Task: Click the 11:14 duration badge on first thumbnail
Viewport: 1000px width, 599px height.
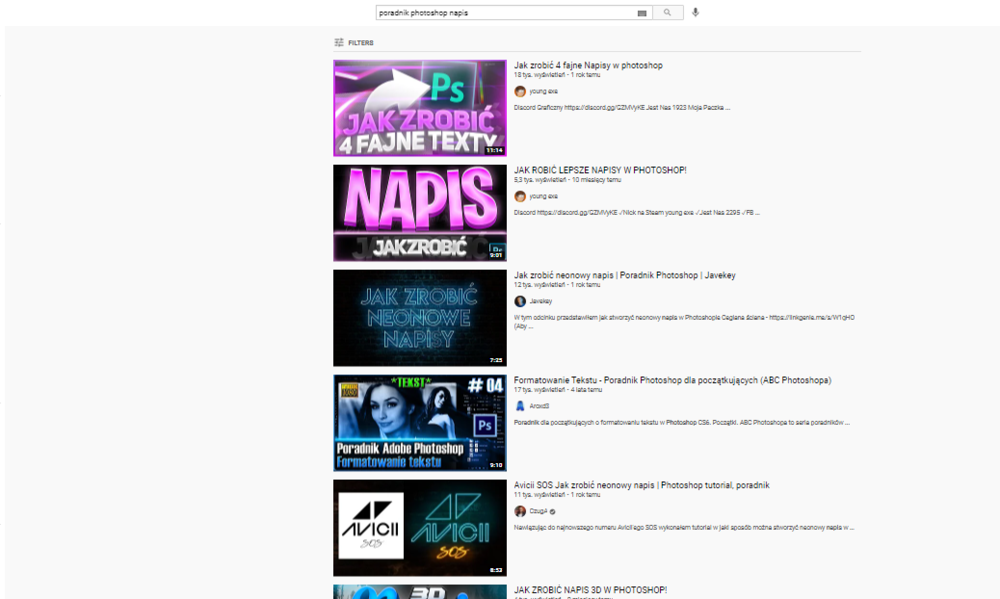Action: coord(495,151)
